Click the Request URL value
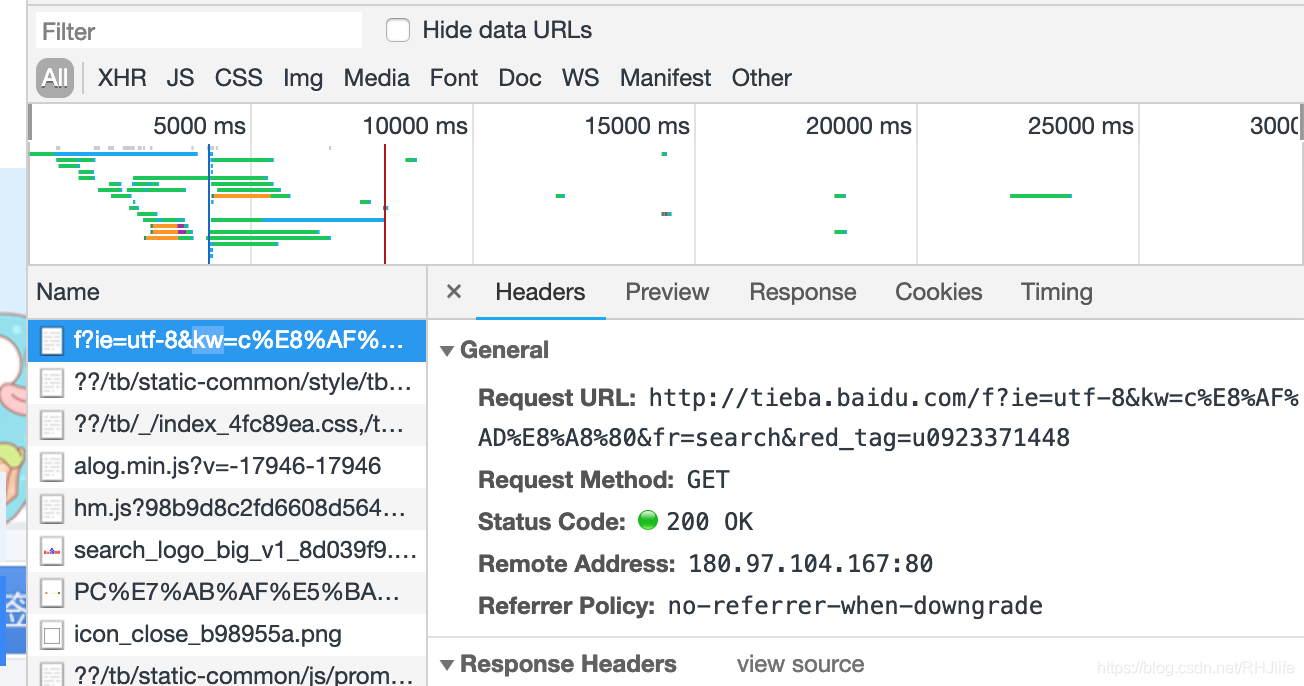This screenshot has height=686, width=1304. coord(888,417)
